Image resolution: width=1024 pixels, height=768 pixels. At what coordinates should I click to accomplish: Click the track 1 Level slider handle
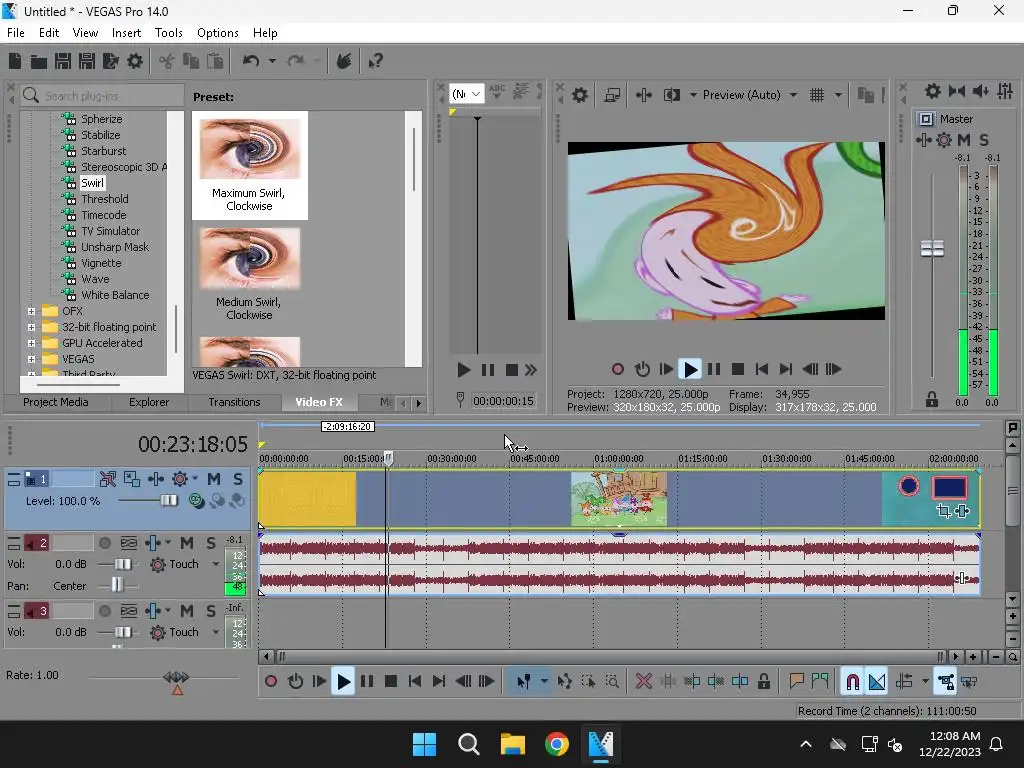click(168, 501)
